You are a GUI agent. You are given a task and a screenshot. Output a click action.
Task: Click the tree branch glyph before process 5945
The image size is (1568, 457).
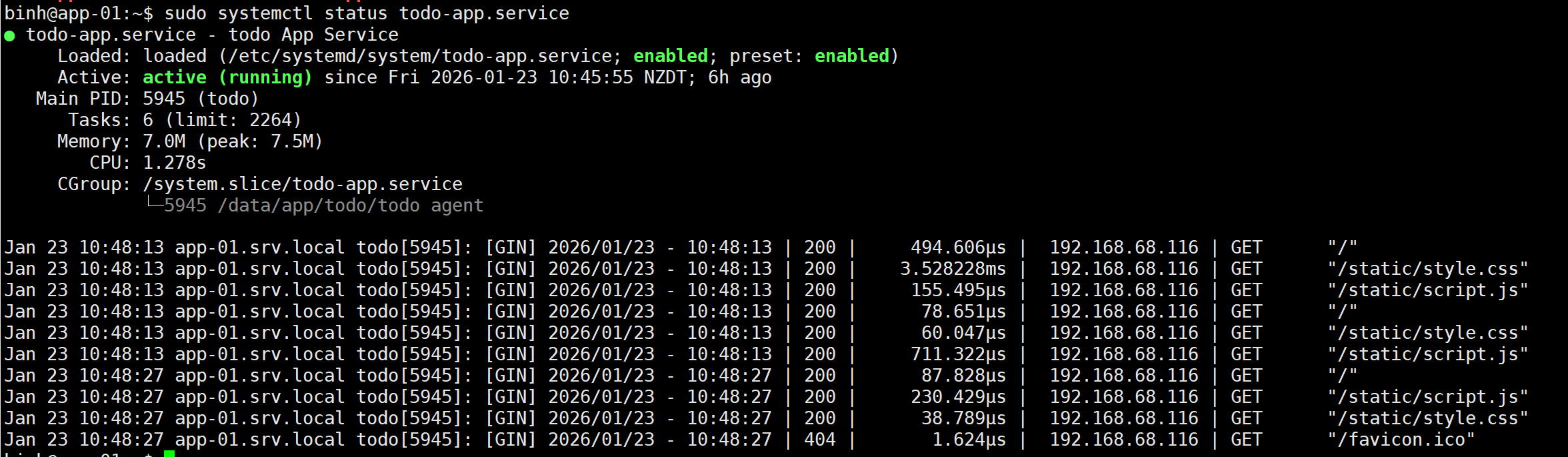pyautogui.click(x=154, y=203)
